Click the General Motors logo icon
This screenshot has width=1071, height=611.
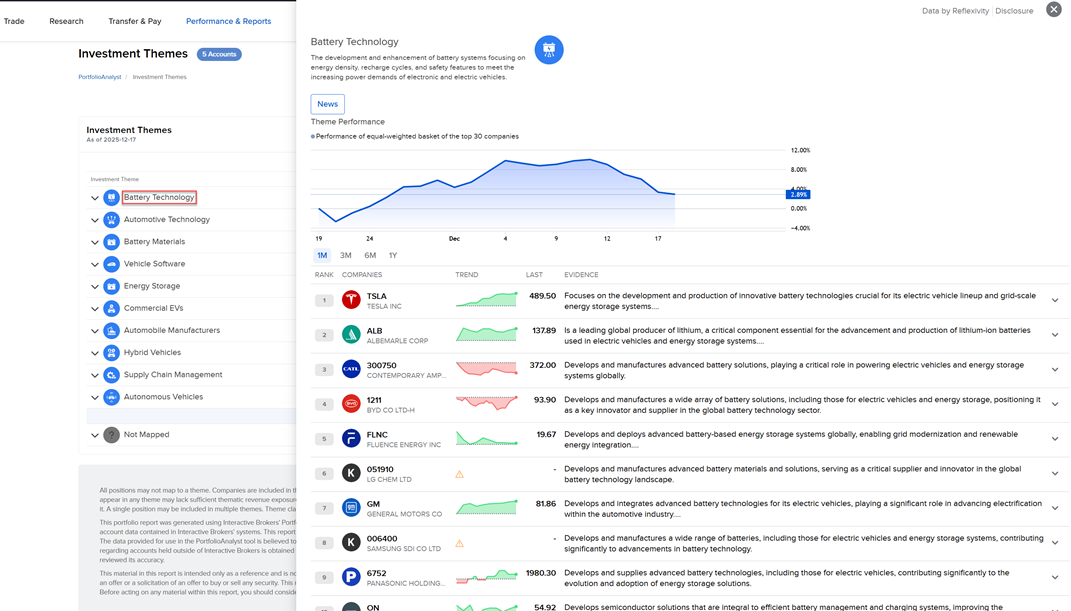[351, 508]
